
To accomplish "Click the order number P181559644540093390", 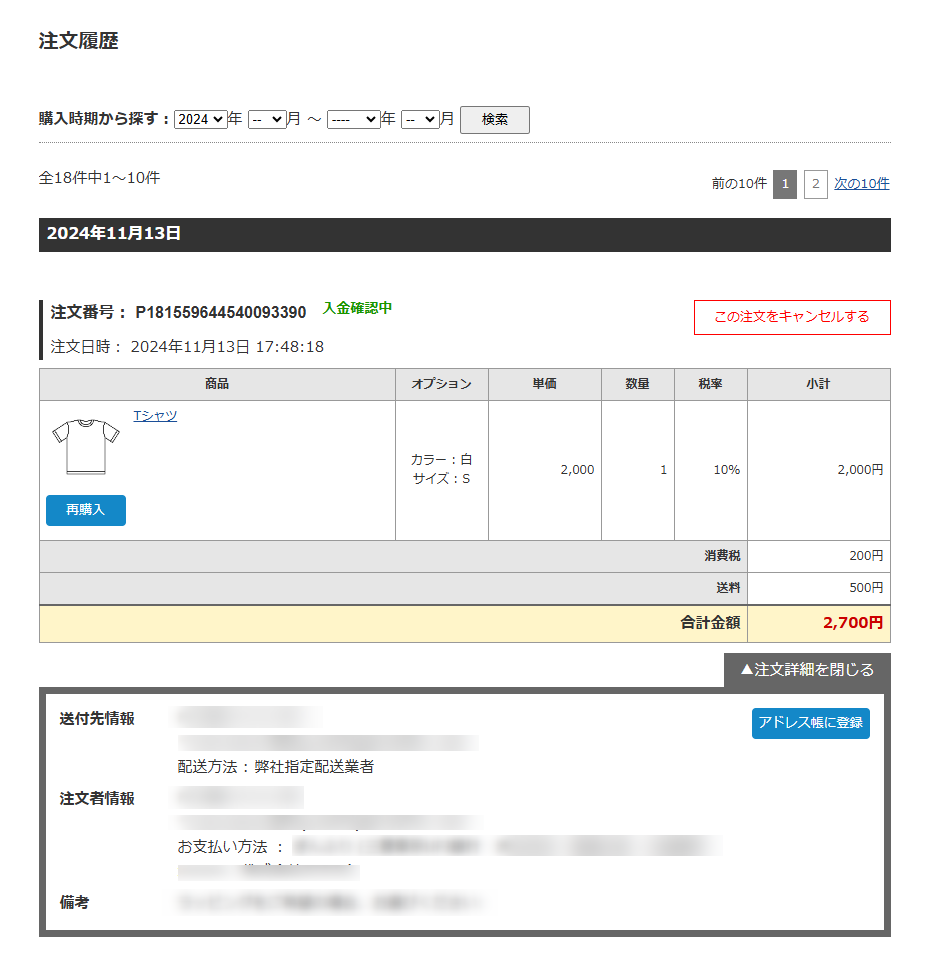I will [x=220, y=313].
